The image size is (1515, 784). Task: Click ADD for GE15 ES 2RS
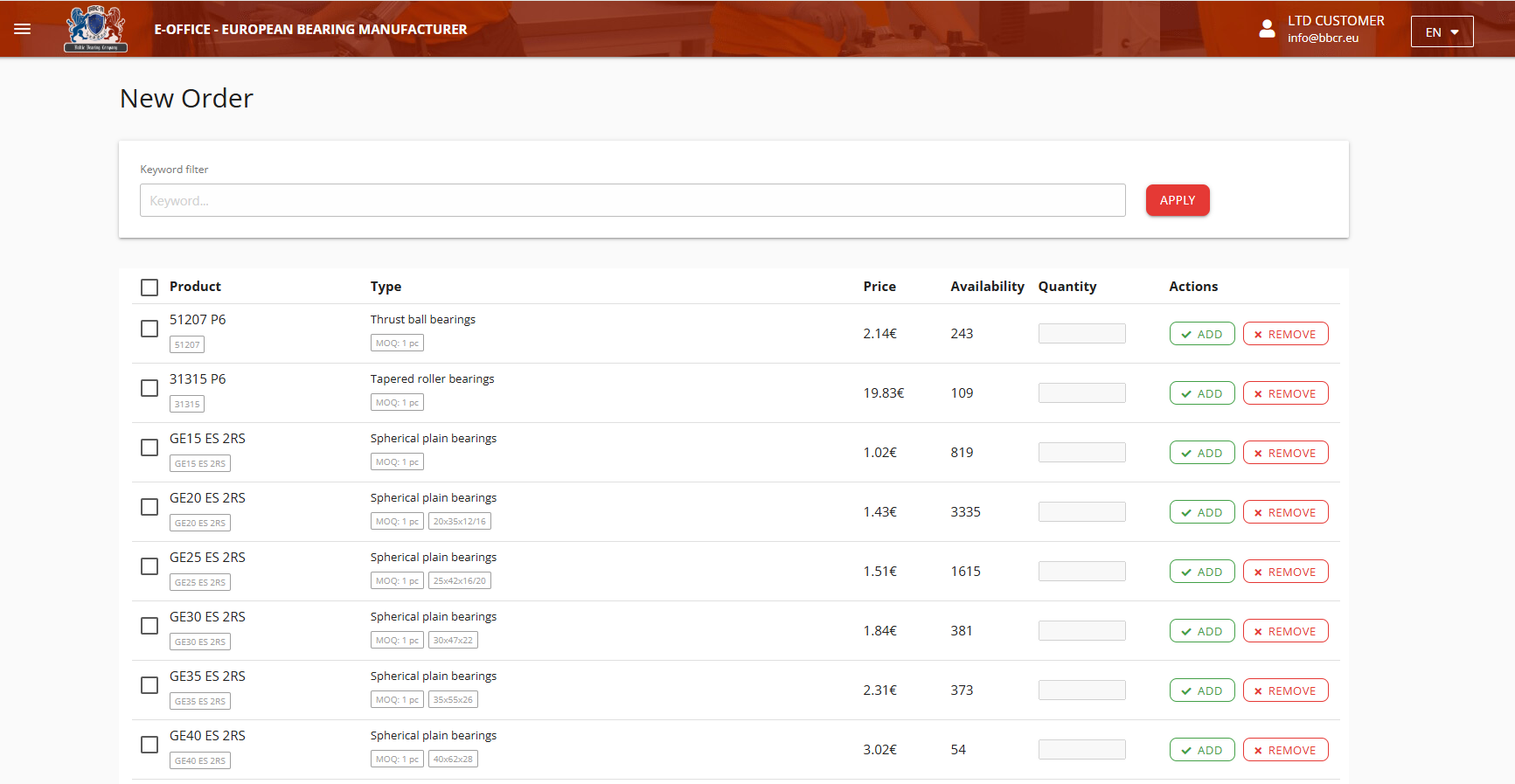click(x=1201, y=453)
